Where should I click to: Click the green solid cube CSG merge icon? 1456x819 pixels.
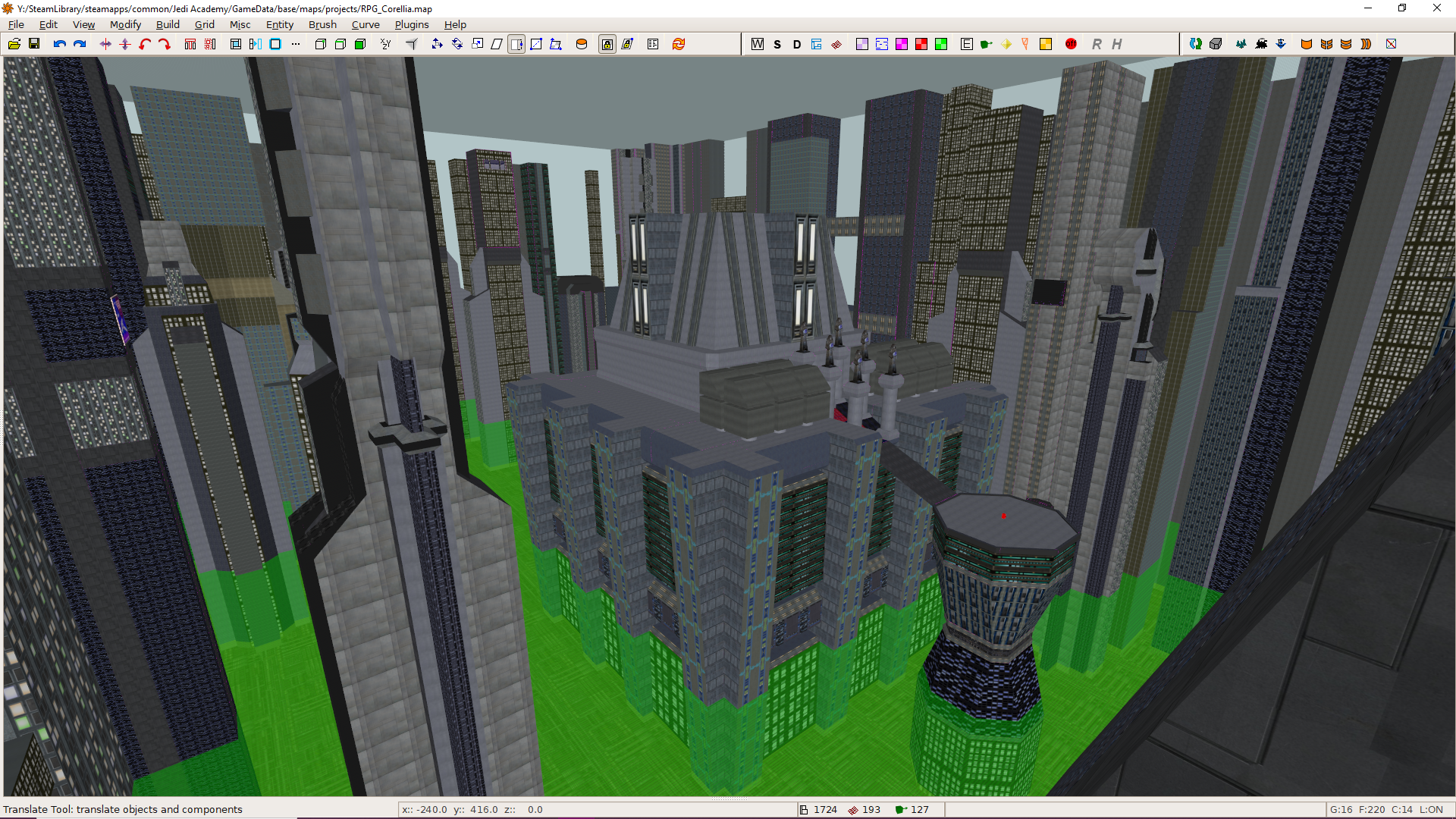click(x=360, y=44)
